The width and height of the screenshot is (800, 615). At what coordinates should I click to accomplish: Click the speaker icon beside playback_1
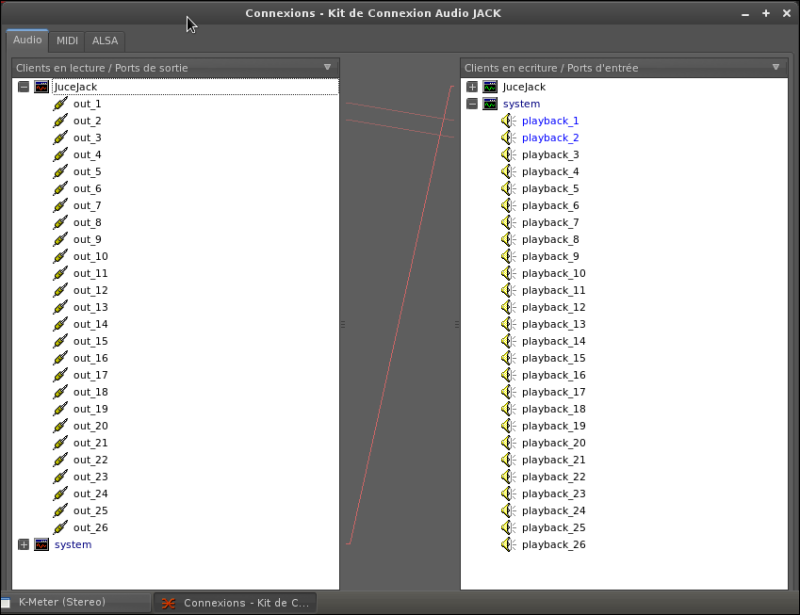click(508, 121)
